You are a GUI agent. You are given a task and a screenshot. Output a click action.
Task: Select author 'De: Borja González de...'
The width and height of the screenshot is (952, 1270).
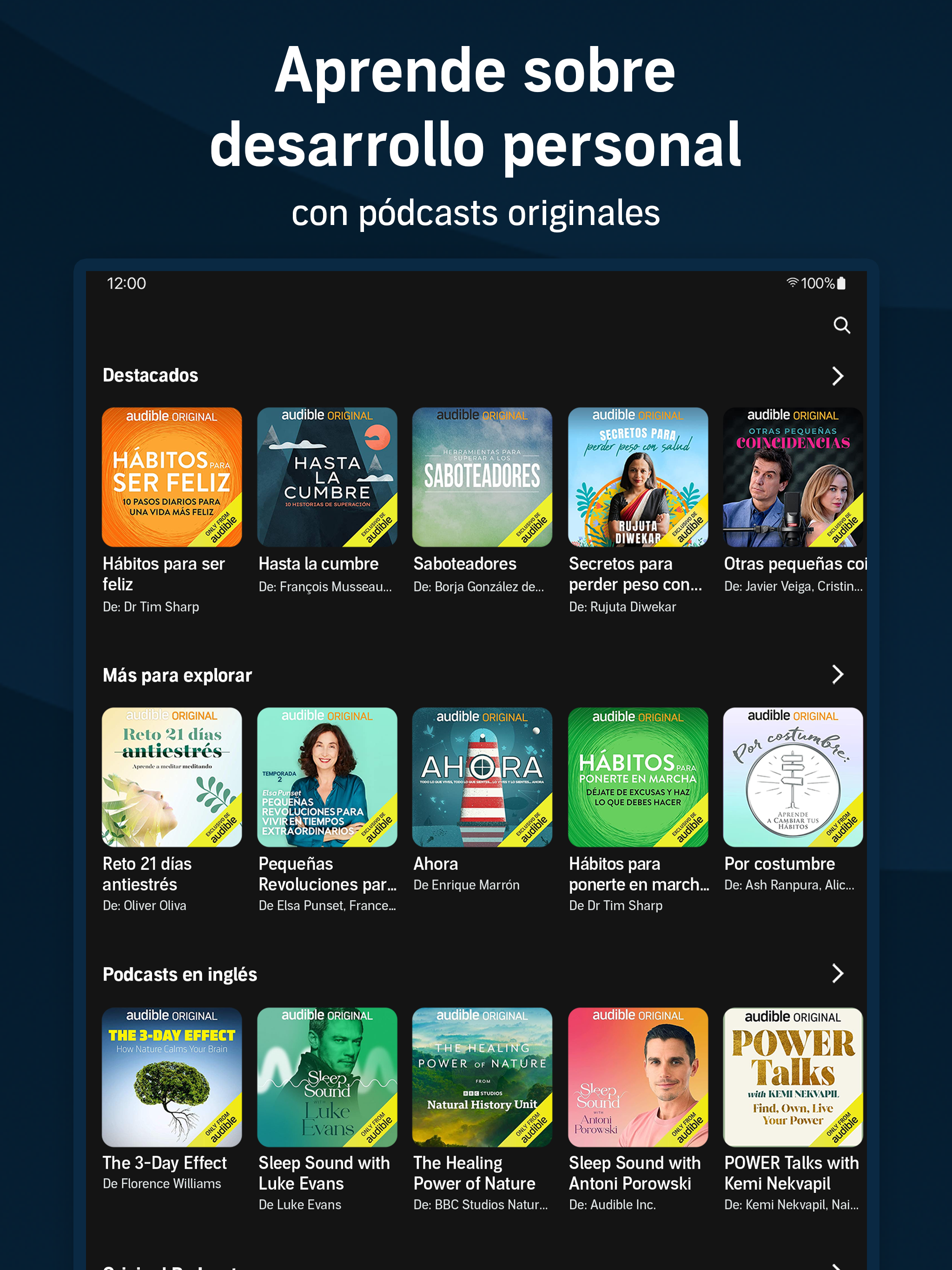coord(478,587)
